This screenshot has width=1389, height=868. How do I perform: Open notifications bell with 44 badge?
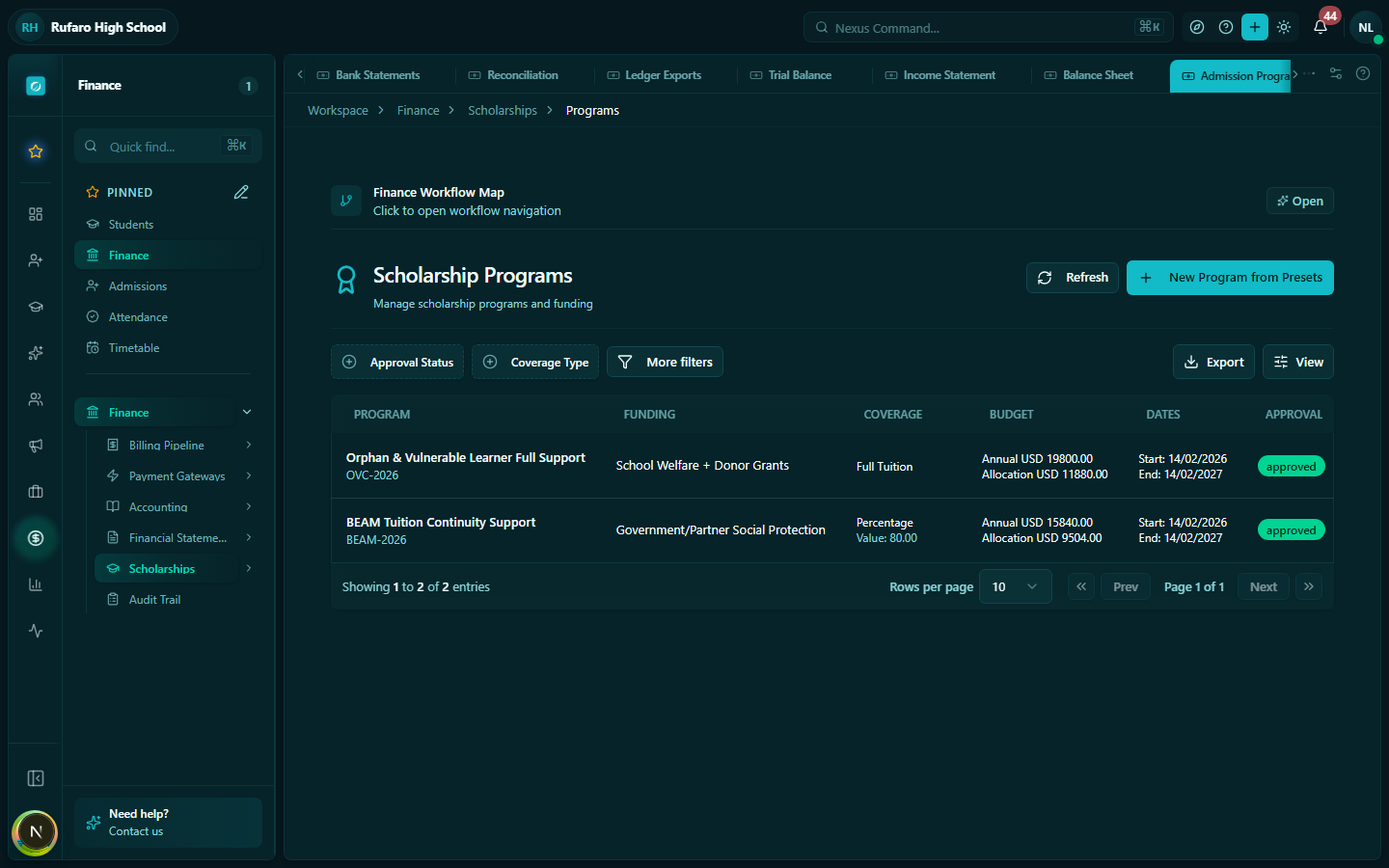1321,27
